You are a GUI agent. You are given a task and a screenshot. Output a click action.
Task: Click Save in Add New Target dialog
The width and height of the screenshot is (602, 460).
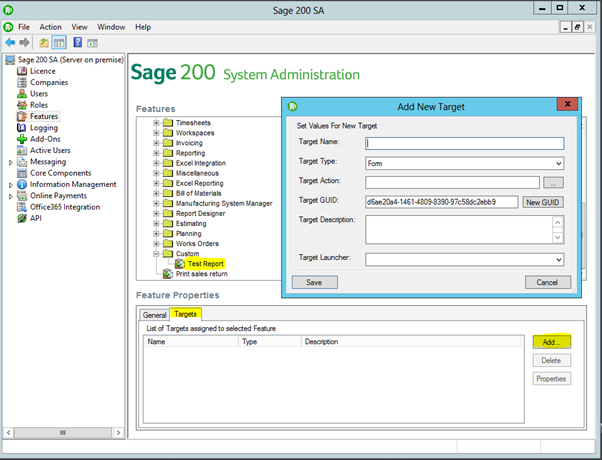pyautogui.click(x=314, y=282)
